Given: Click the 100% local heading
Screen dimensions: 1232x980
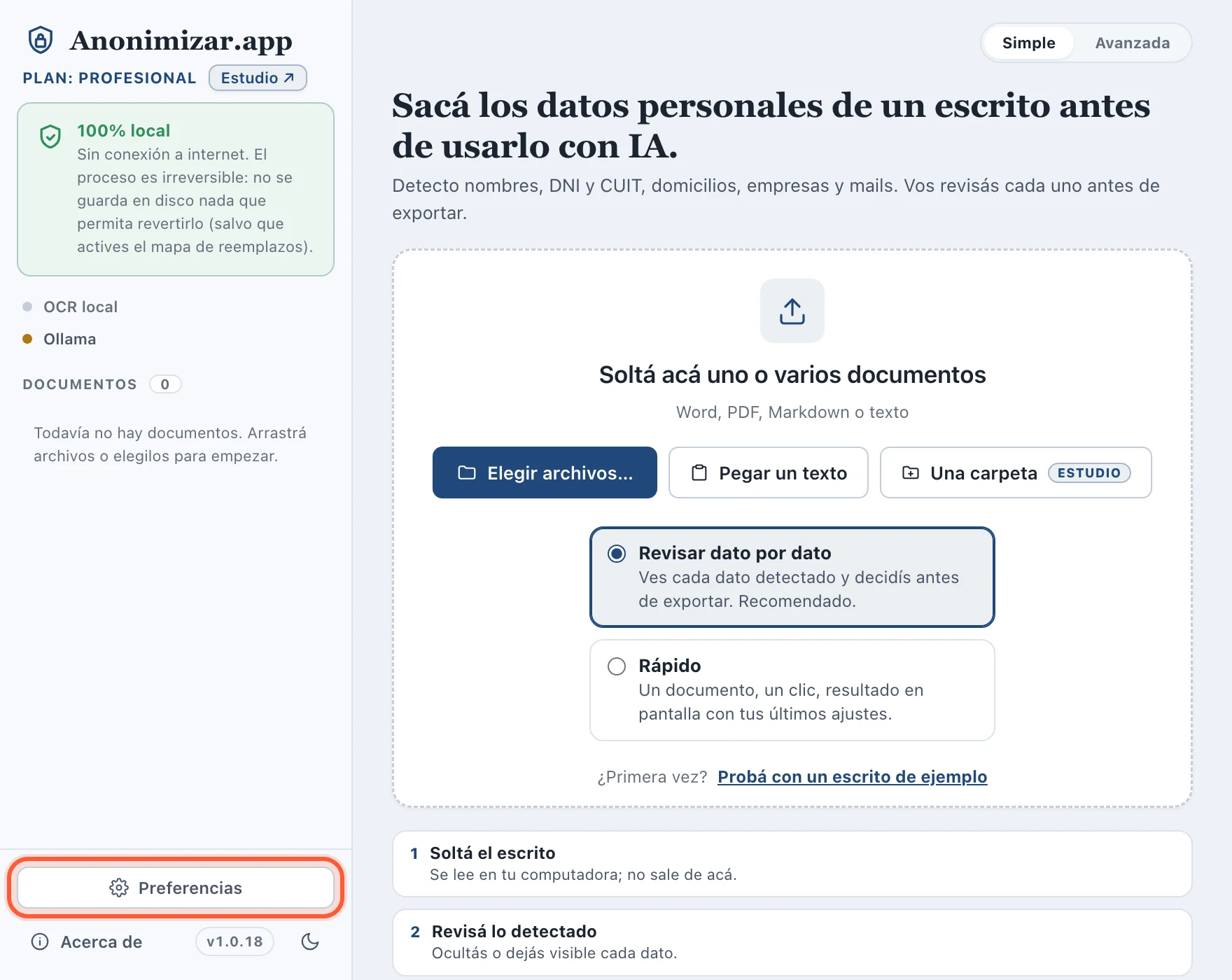Looking at the screenshot, I should coord(124,130).
